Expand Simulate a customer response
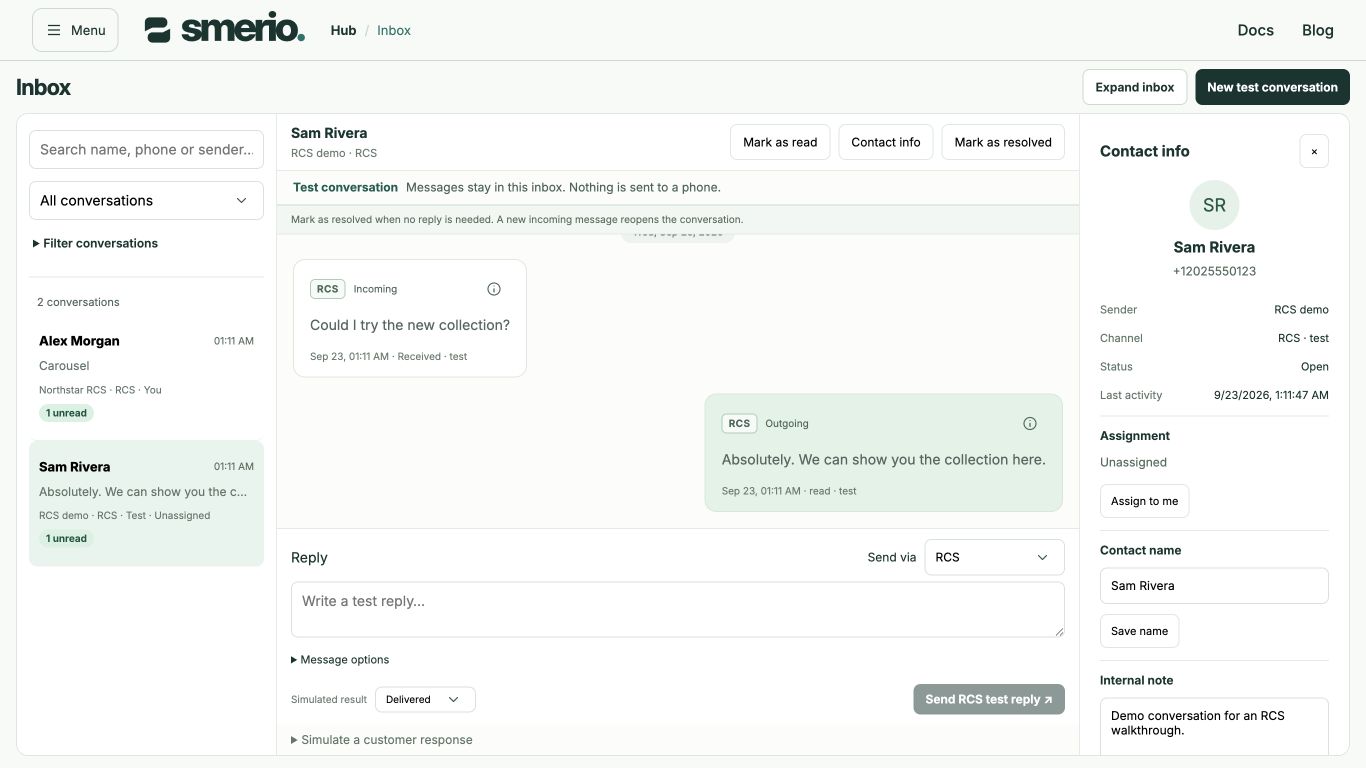Screen dimensions: 1366x768 [382, 740]
